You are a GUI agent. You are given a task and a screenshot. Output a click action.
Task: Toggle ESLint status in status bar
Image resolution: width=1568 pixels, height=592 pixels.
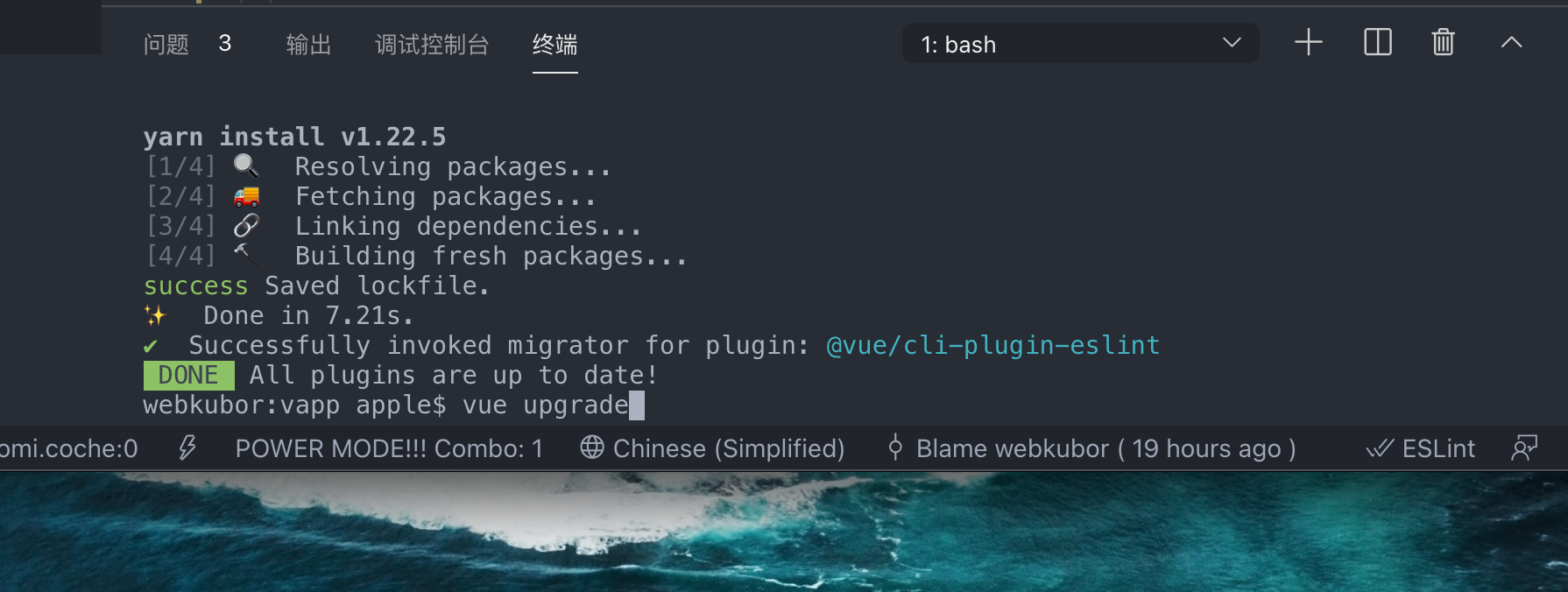click(1421, 448)
